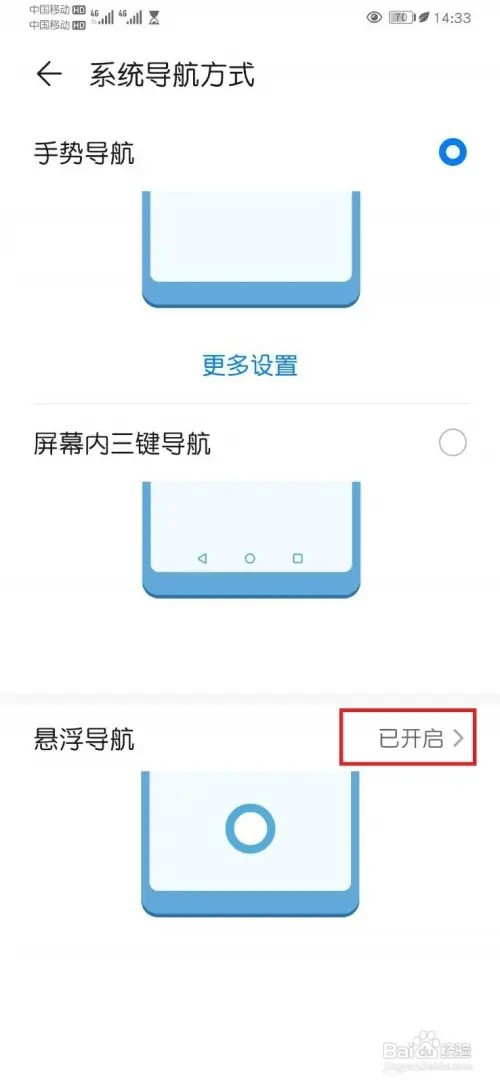This screenshot has width=500, height=1084.
Task: Select the 屏幕内三键导航 radio button
Action: tap(452, 442)
